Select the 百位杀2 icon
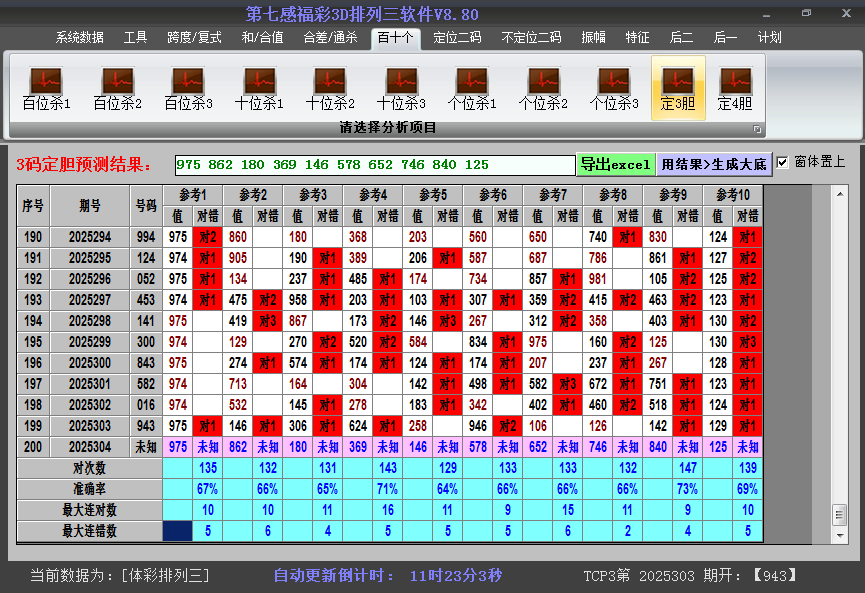Screen dimensions: 865x593 pos(117,88)
